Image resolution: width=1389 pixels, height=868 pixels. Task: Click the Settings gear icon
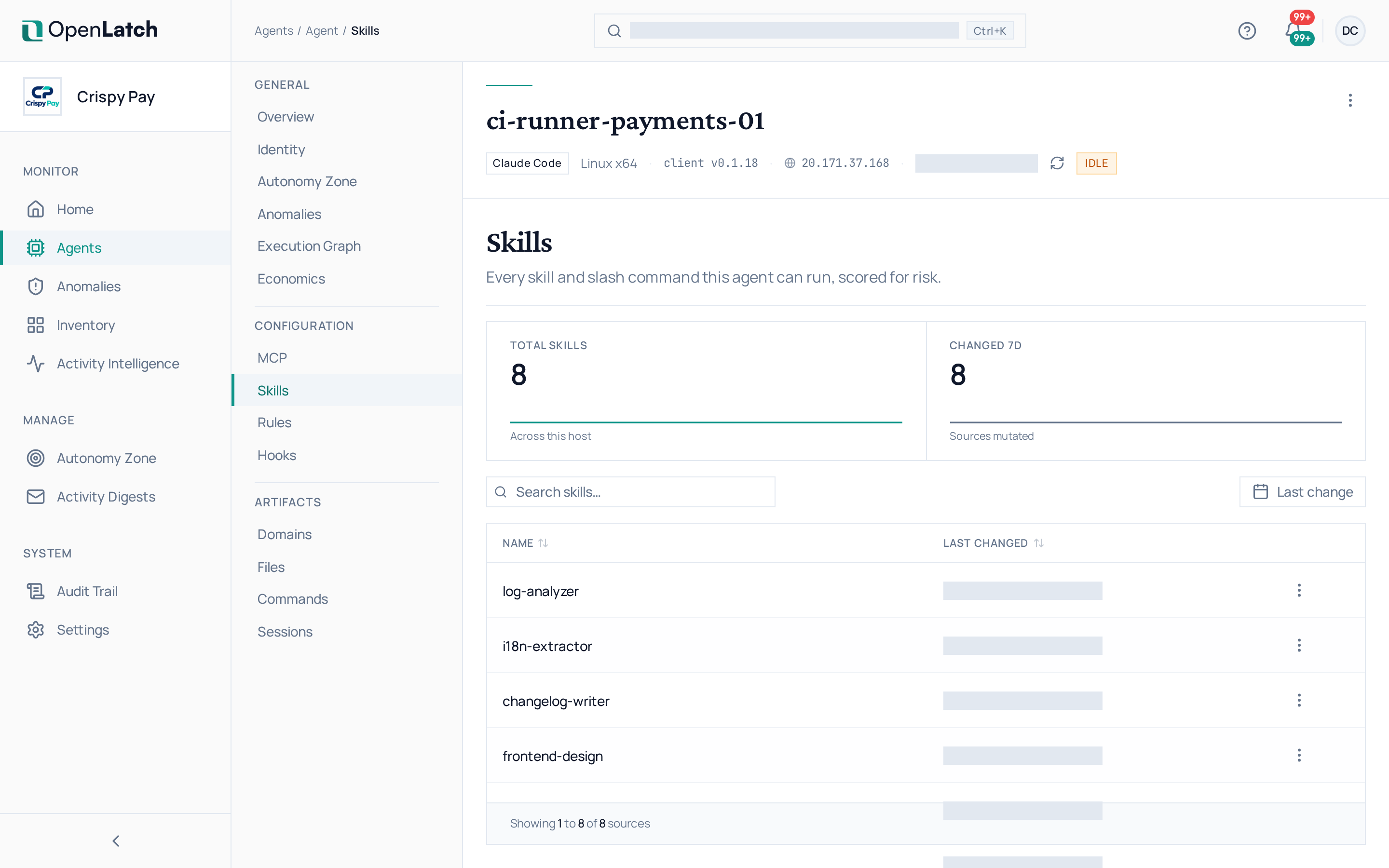36,630
